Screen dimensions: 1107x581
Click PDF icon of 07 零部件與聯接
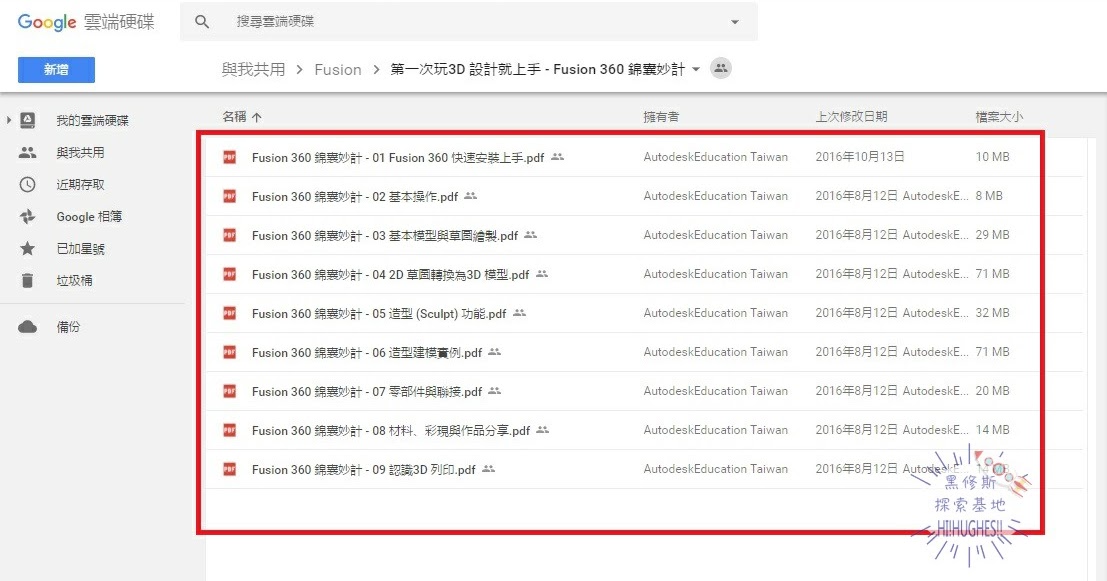click(229, 391)
